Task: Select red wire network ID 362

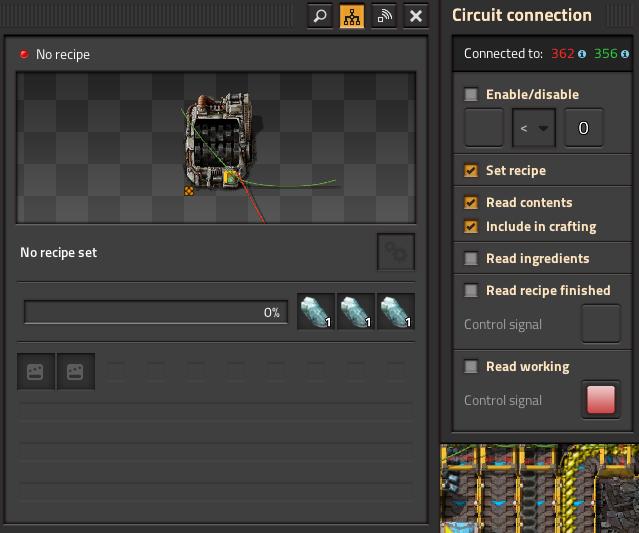Action: point(563,53)
